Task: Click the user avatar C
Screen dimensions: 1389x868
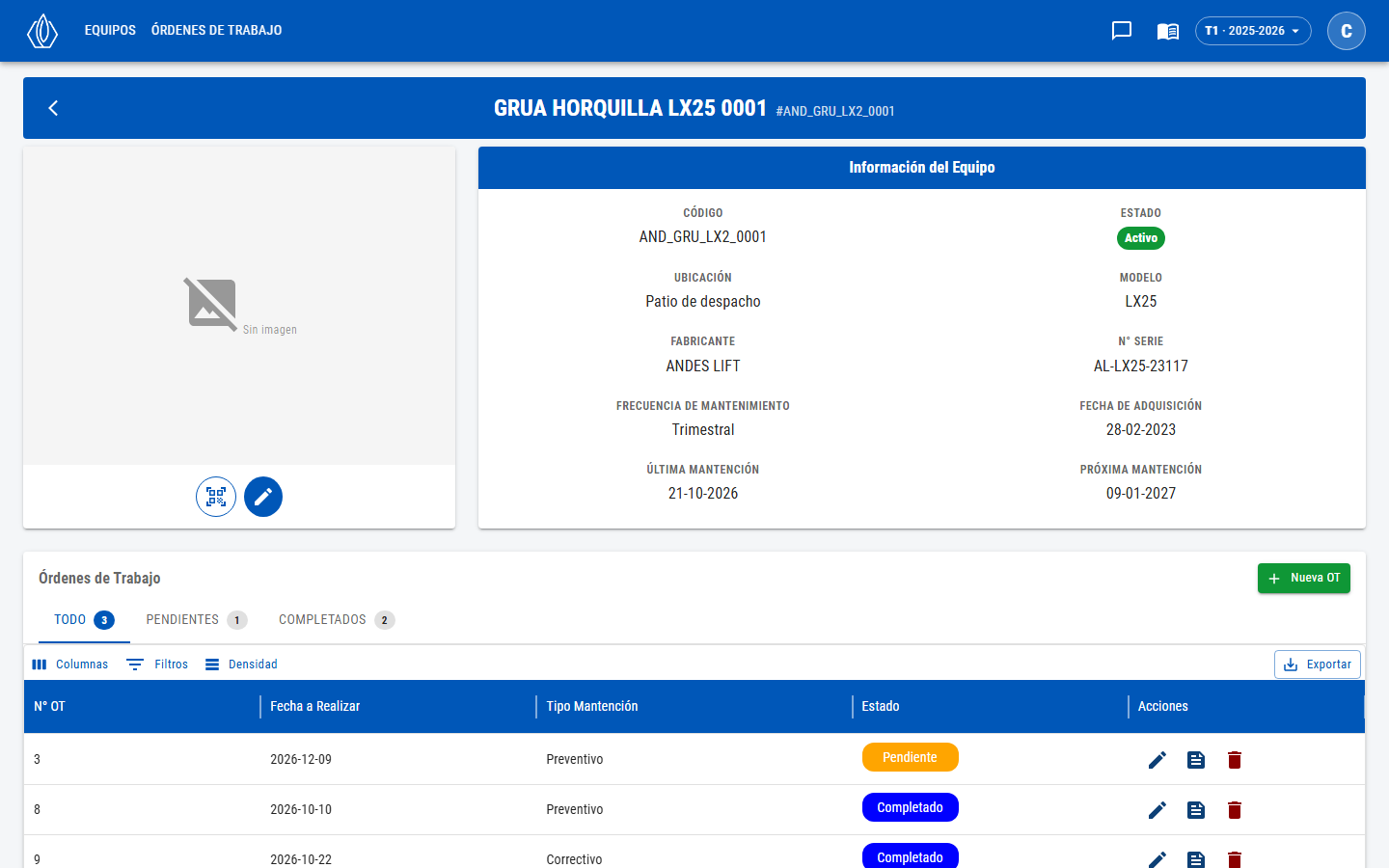Action: 1347,31
